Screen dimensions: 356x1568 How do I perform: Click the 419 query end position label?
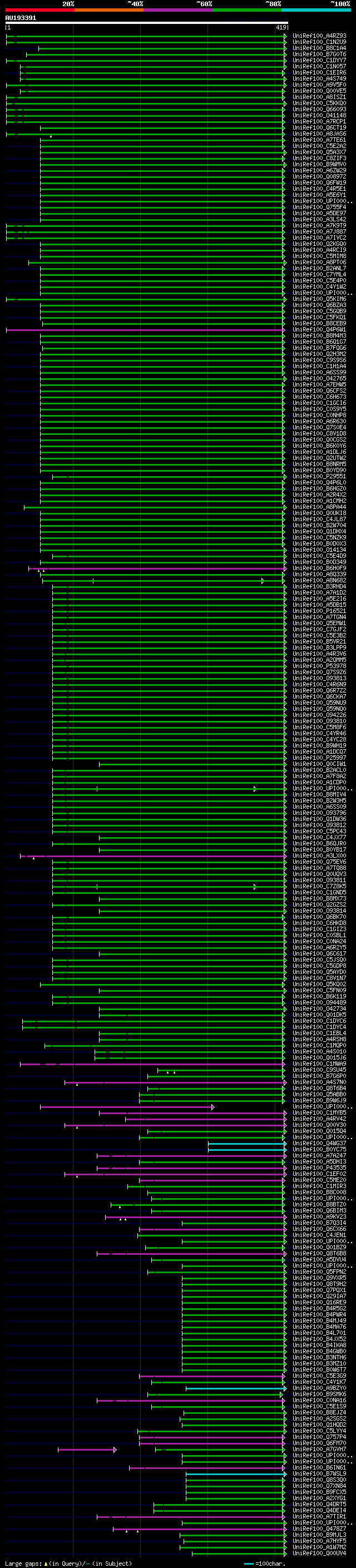pos(280,27)
